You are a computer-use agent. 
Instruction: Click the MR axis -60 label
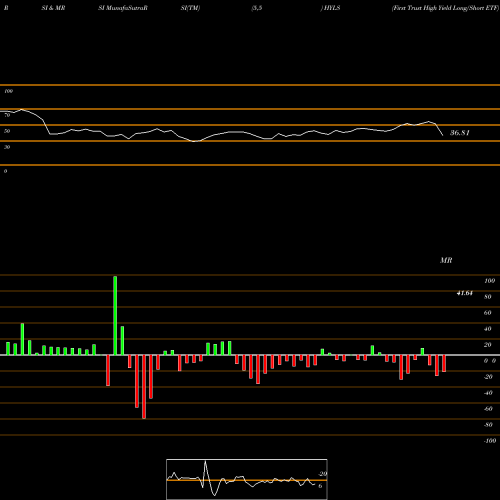coord(488,409)
